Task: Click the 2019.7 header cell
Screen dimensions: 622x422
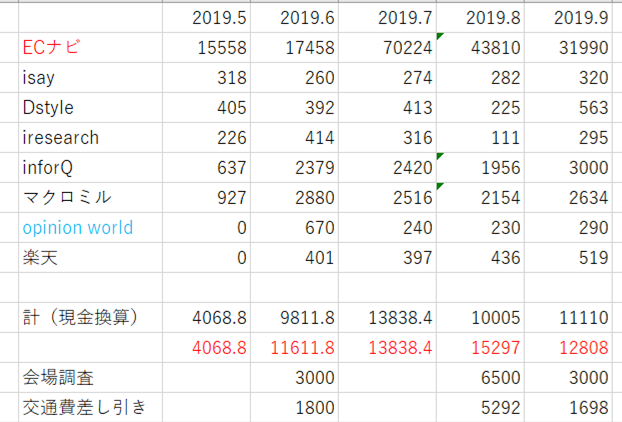Action: tap(388, 18)
